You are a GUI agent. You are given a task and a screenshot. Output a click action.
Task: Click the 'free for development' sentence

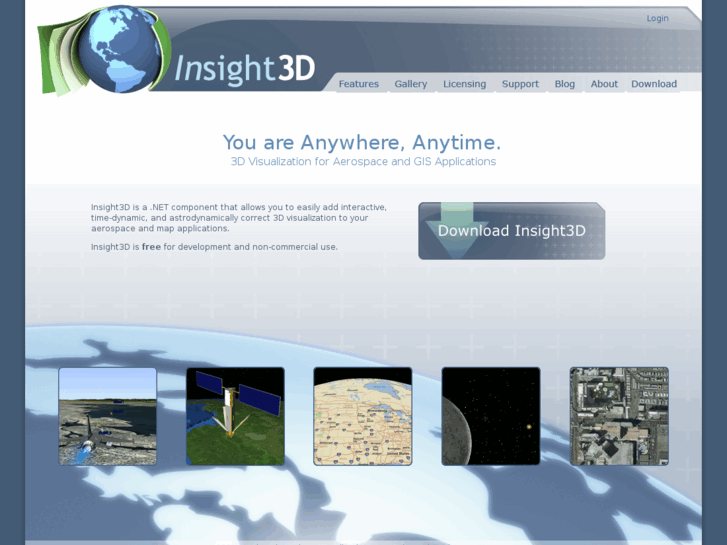pyautogui.click(x=214, y=247)
